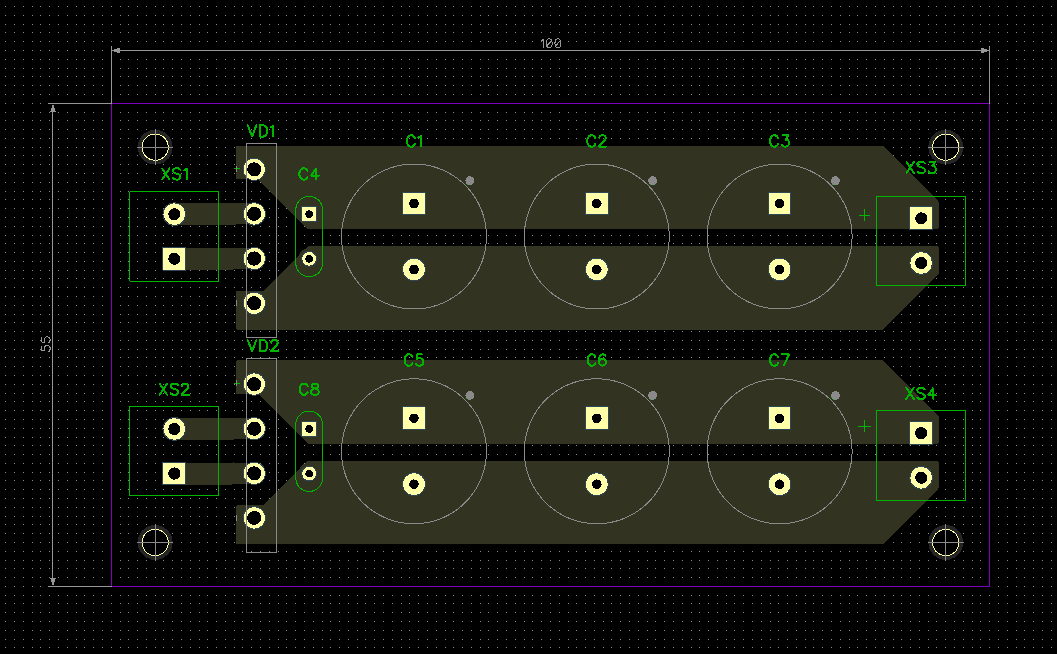
Task: Click the bottom-right mounting hole
Action: point(945,542)
